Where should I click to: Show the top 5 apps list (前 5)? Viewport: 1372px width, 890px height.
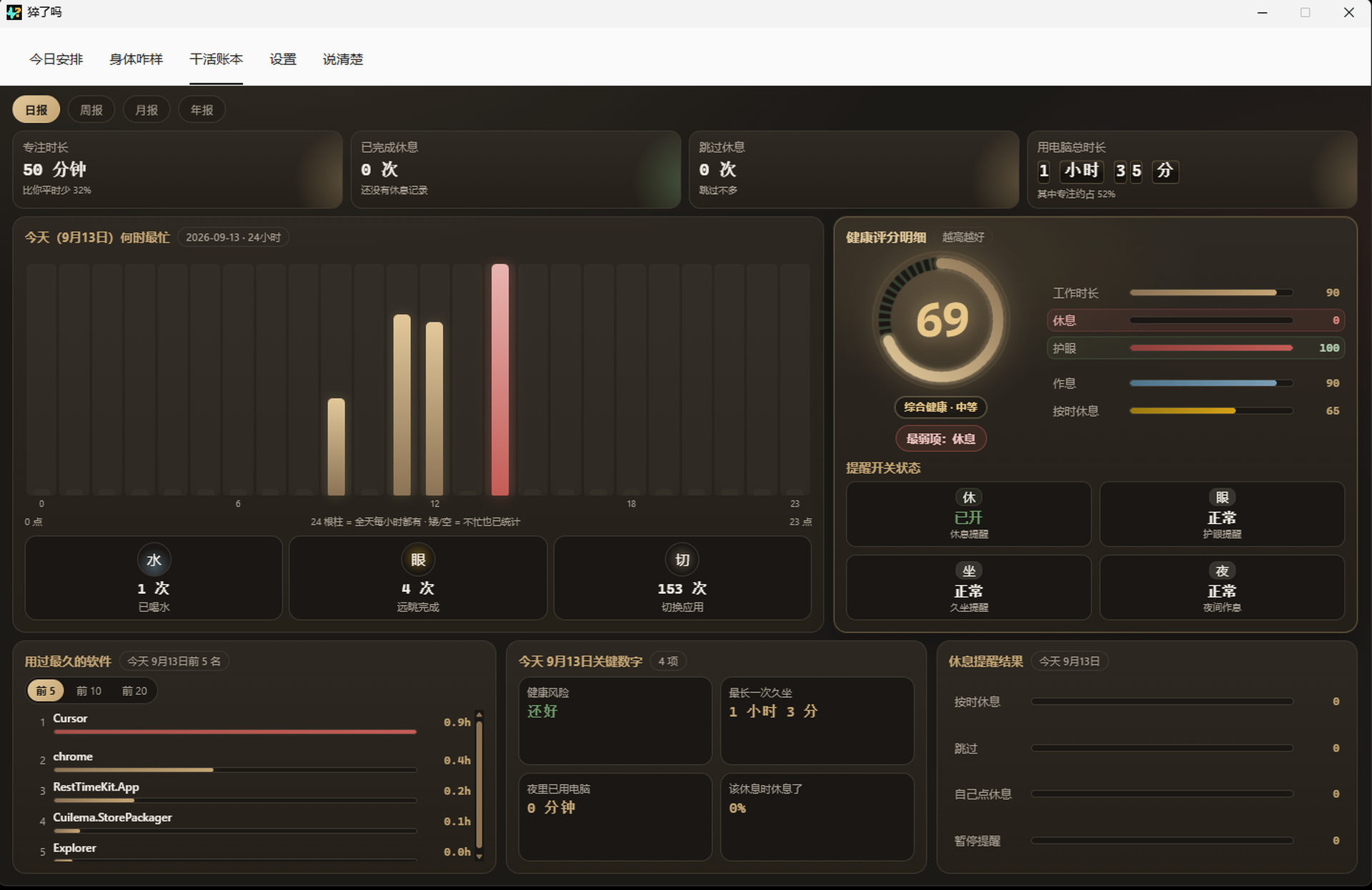[46, 691]
